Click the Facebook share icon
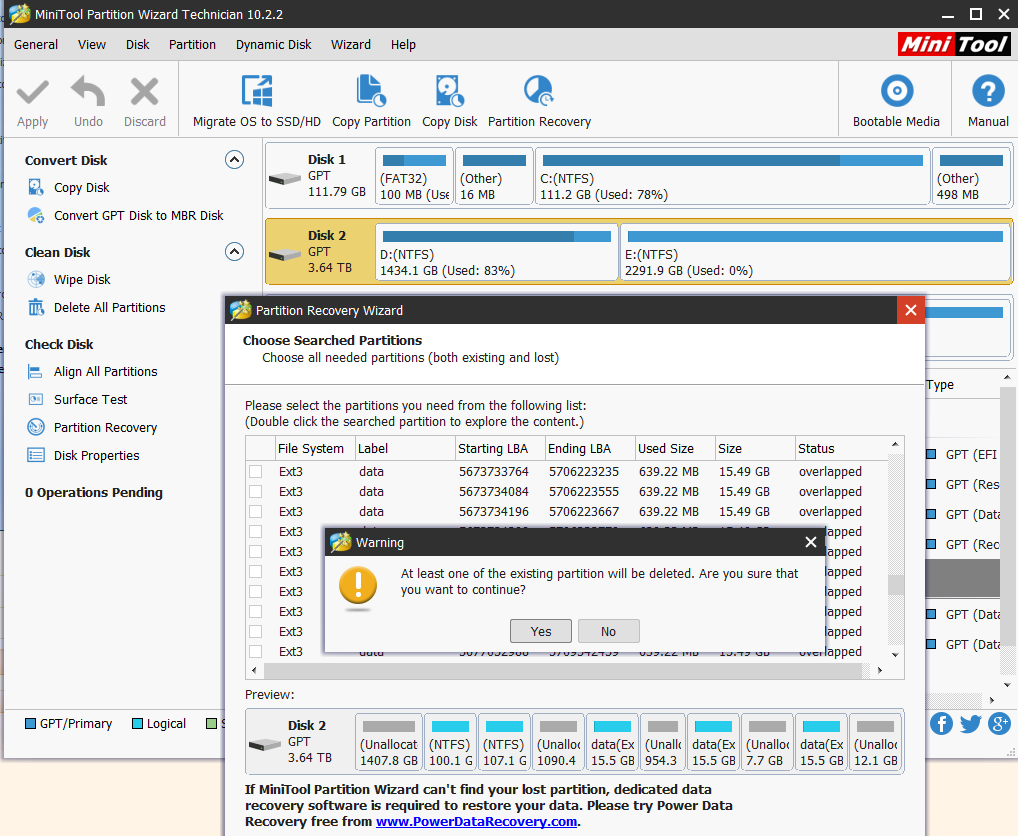 tap(941, 723)
